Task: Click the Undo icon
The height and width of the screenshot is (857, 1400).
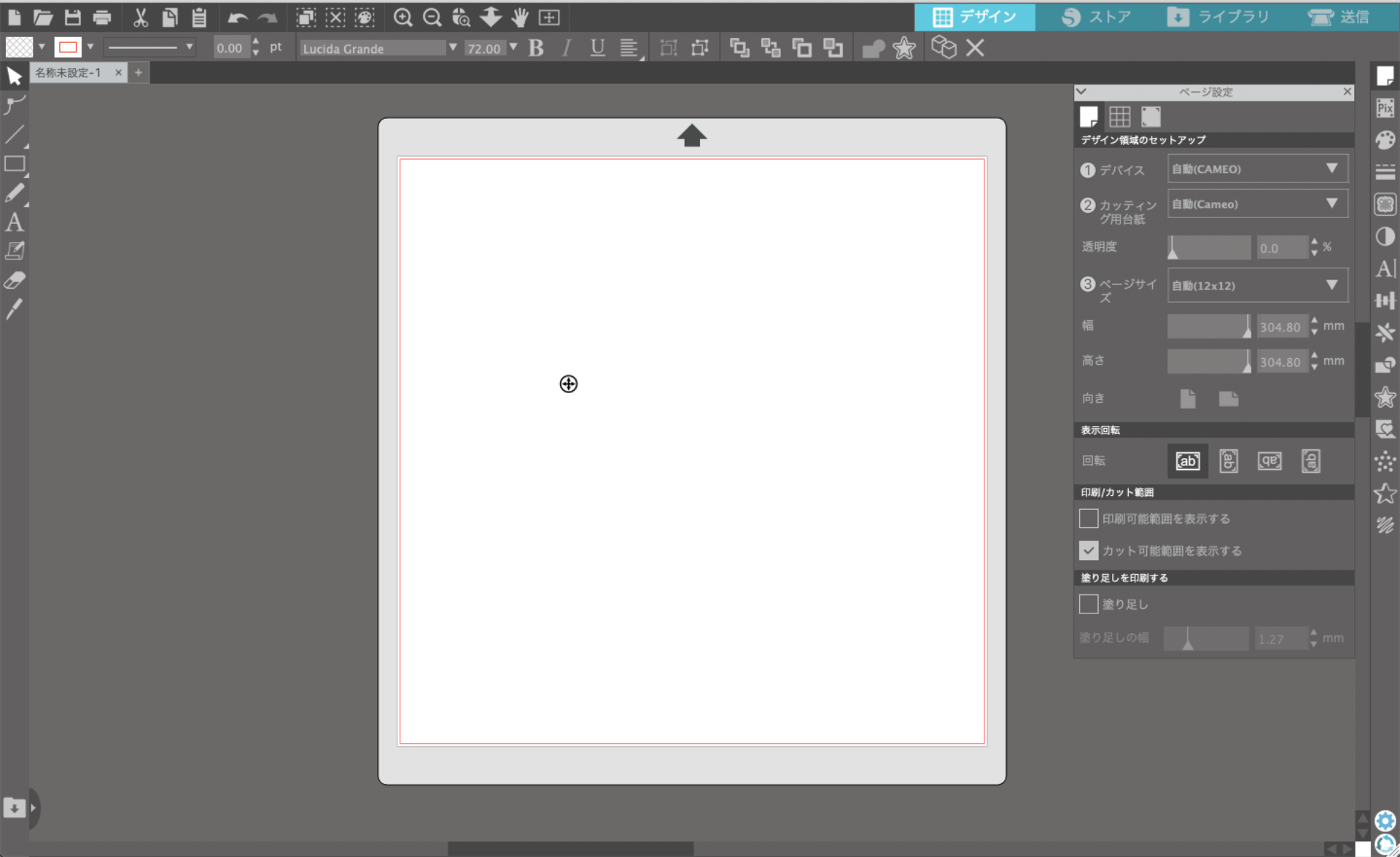Action: tap(236, 17)
